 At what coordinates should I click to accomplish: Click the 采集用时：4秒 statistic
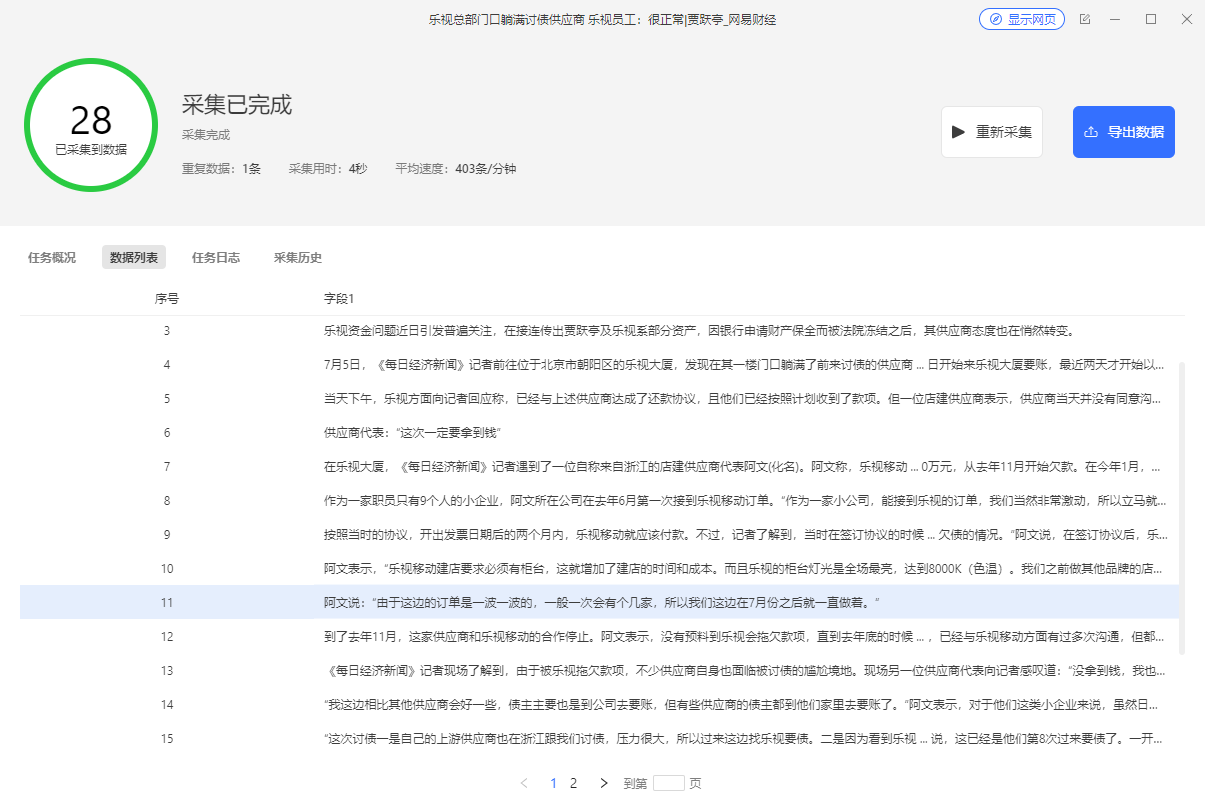coord(328,168)
